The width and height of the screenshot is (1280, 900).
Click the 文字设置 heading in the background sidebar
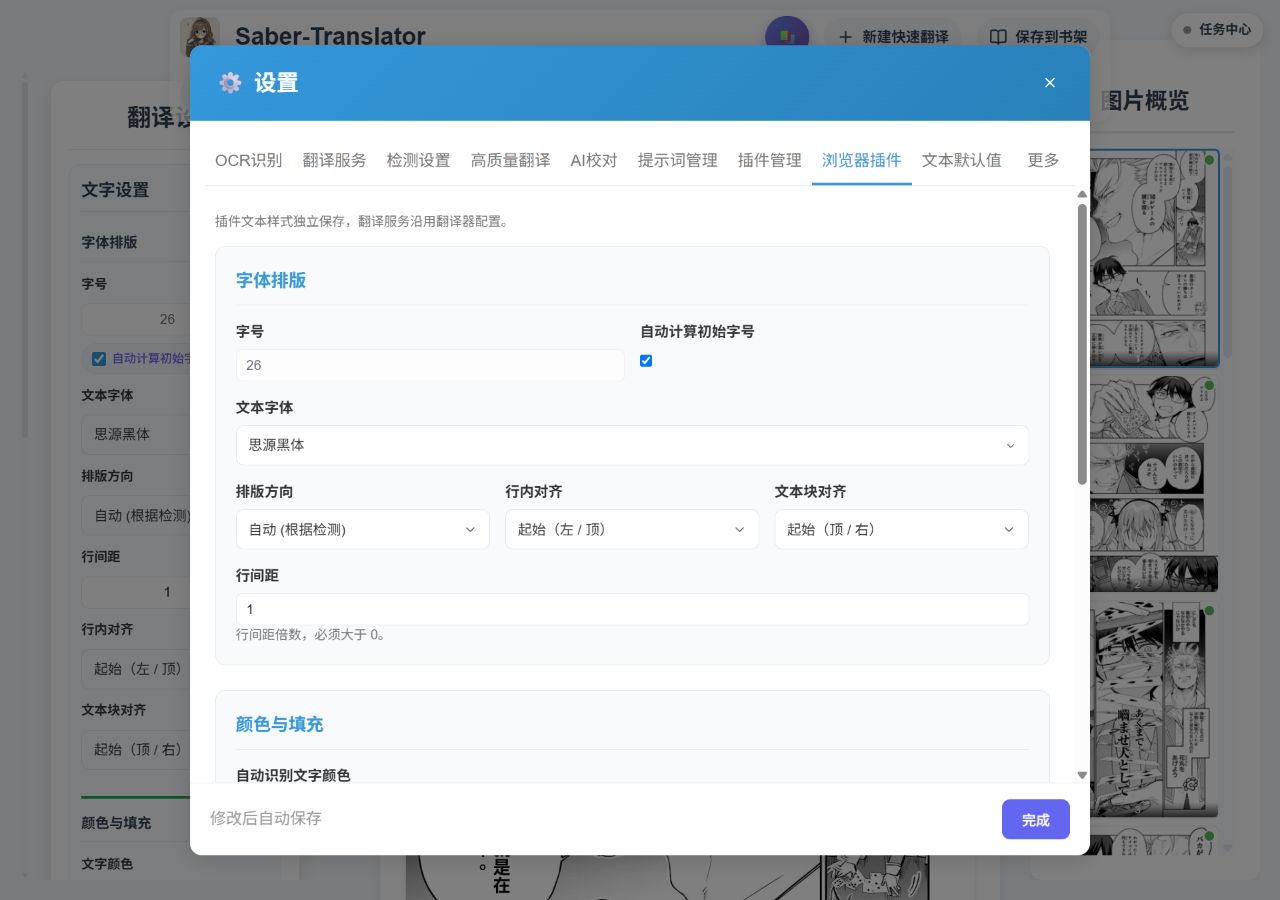pos(115,190)
